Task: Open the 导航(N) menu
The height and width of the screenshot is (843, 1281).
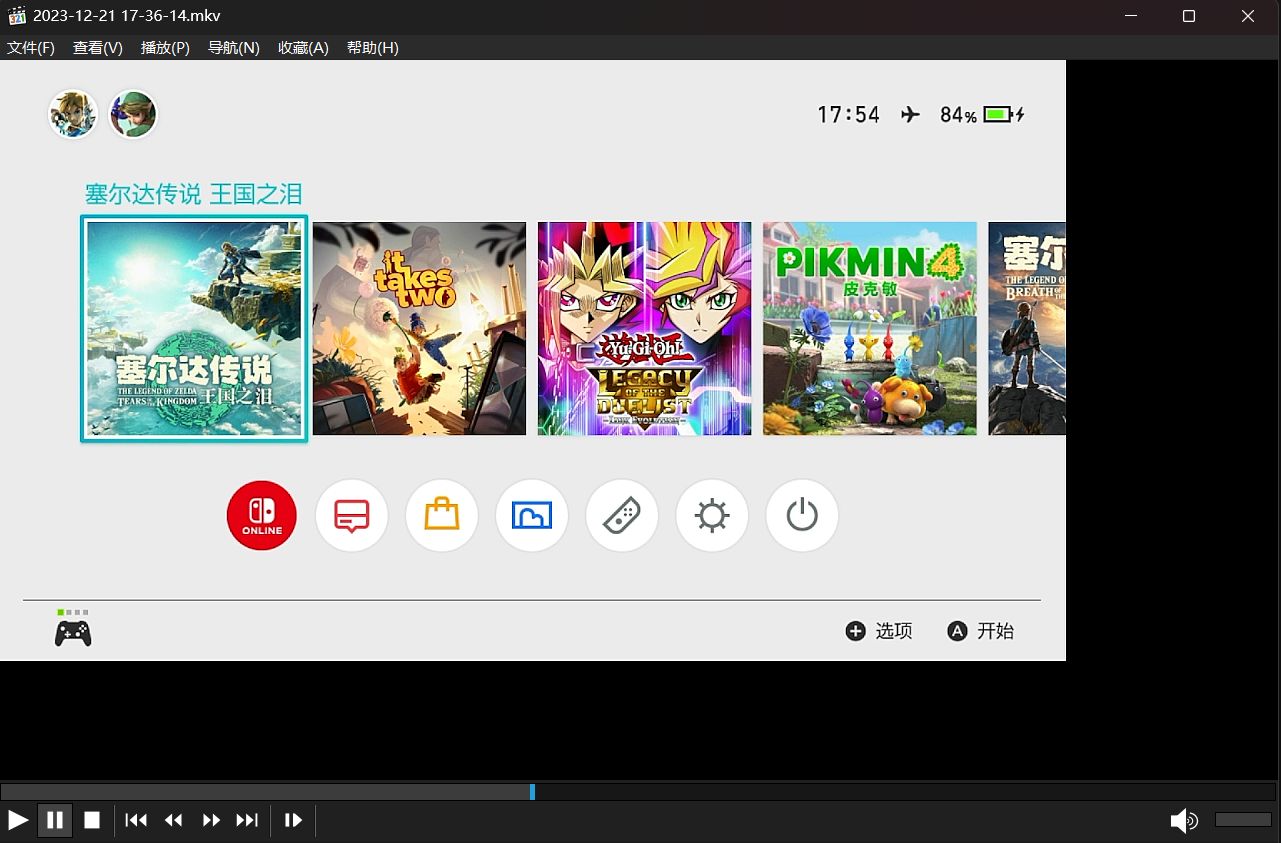Action: coord(234,48)
